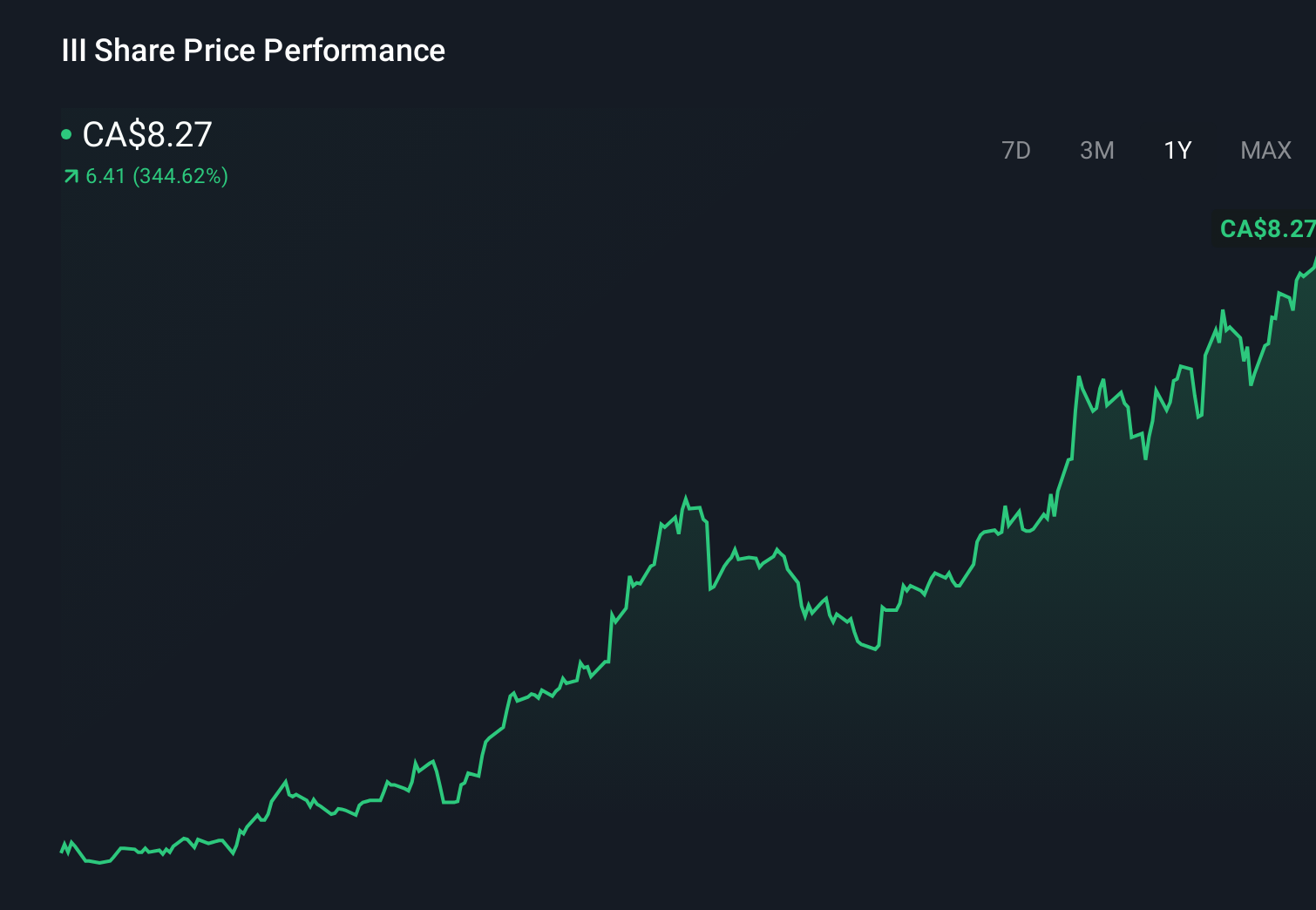
Task: Click the III Share Price Performance title
Action: (252, 51)
